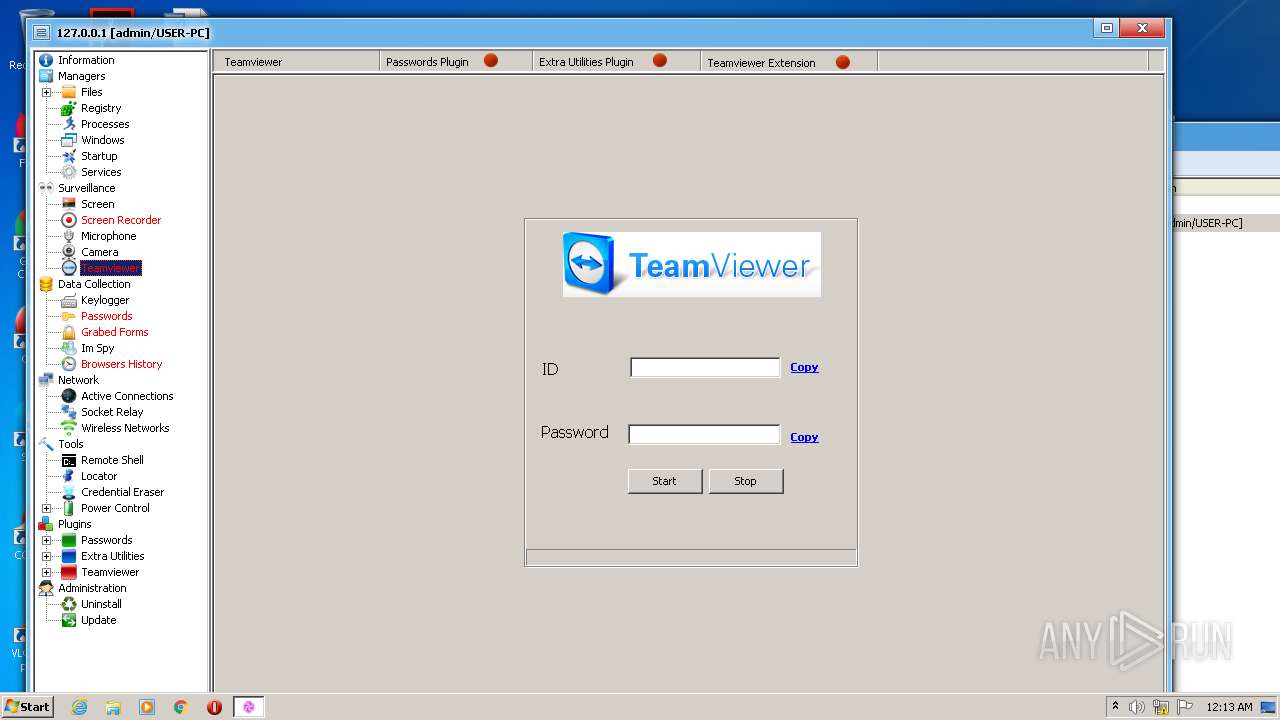Select the Socket Relay icon
Screen dimensions: 1280x720
pos(69,412)
